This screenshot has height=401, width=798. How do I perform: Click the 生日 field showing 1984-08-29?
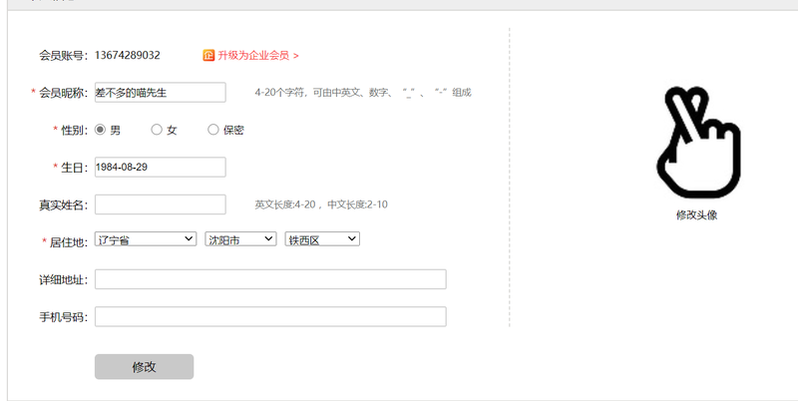[160, 167]
